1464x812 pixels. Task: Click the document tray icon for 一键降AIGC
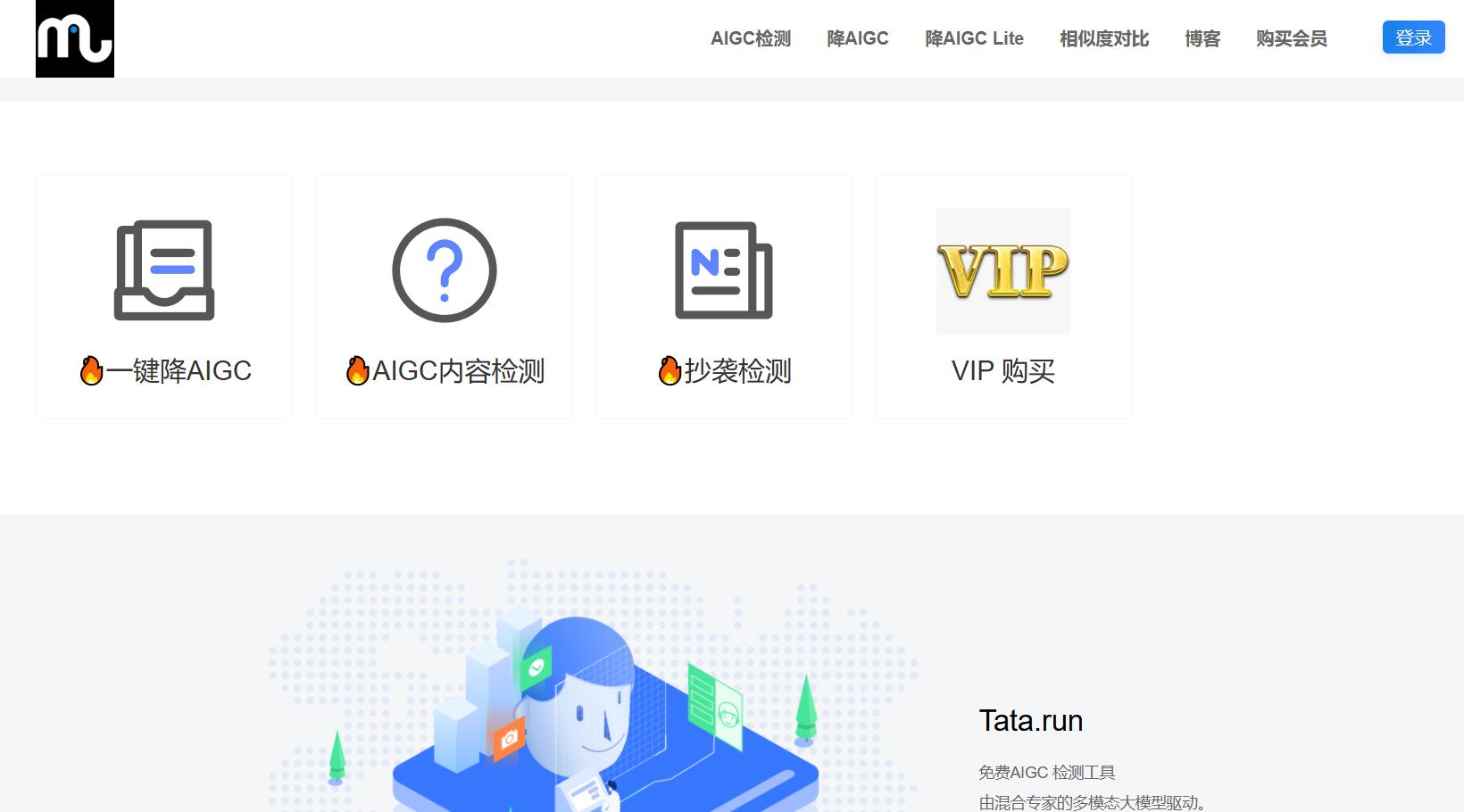[164, 270]
